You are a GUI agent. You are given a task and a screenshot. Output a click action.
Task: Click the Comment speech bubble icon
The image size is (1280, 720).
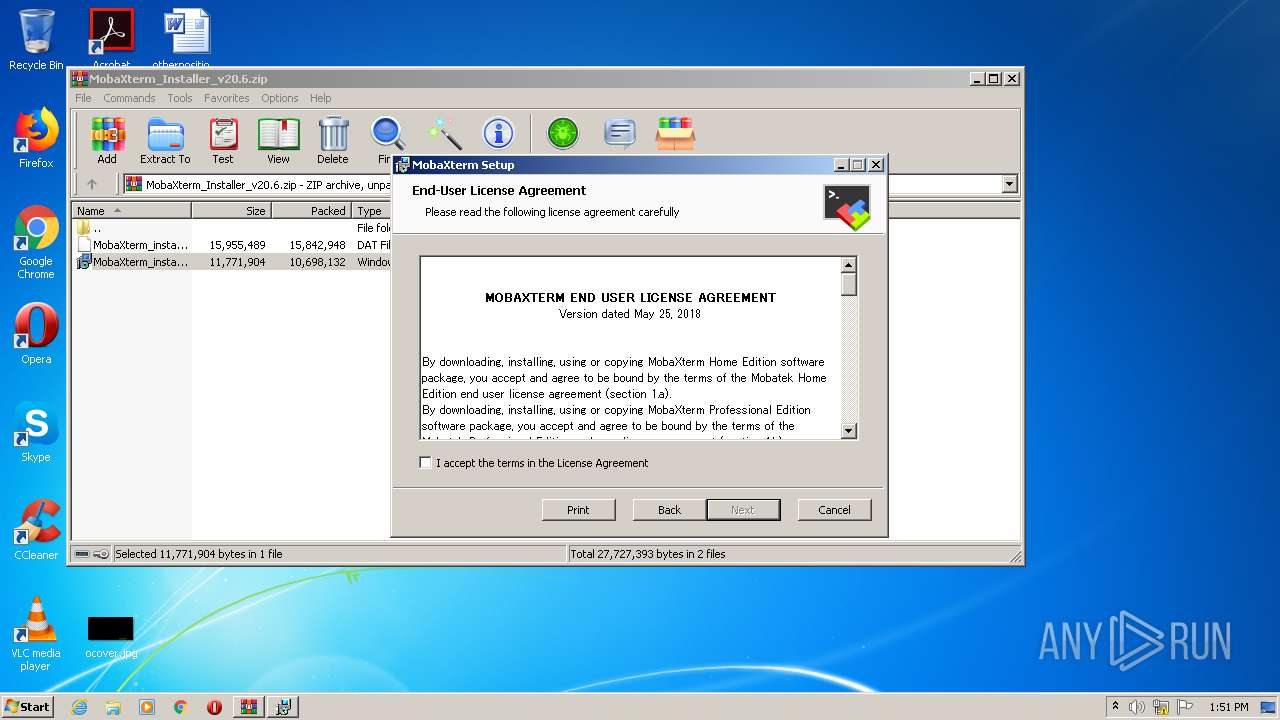(x=620, y=133)
